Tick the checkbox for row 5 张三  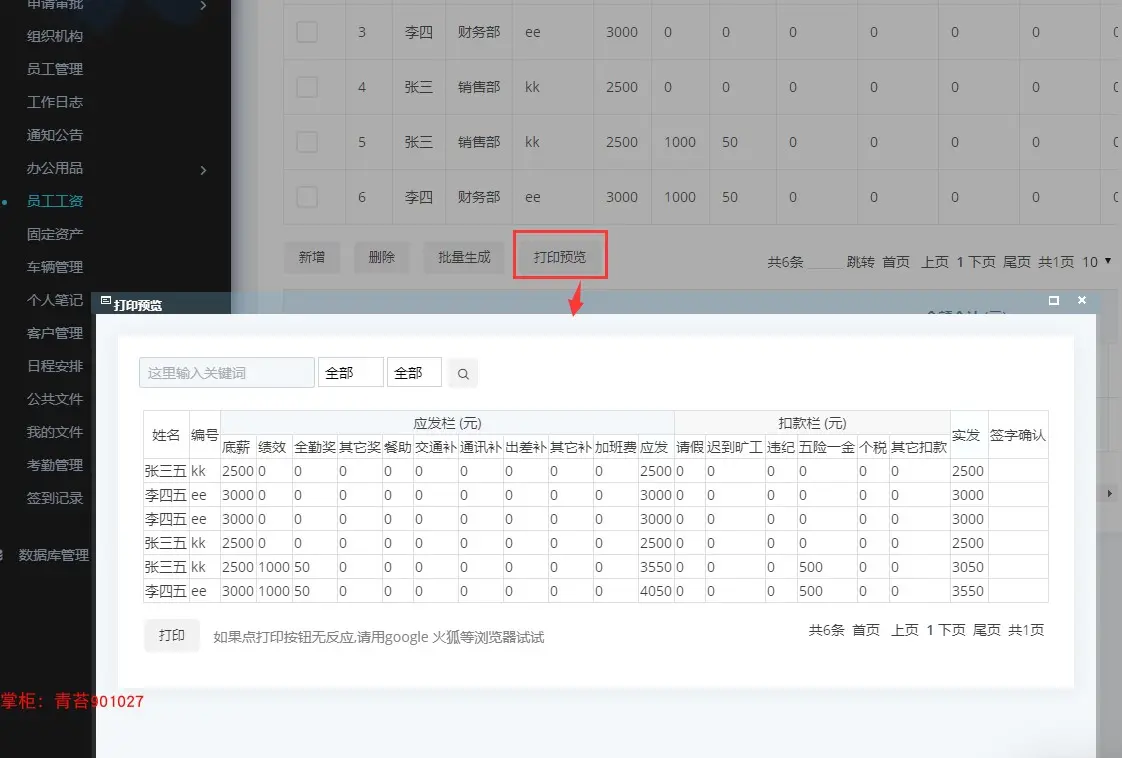307,142
